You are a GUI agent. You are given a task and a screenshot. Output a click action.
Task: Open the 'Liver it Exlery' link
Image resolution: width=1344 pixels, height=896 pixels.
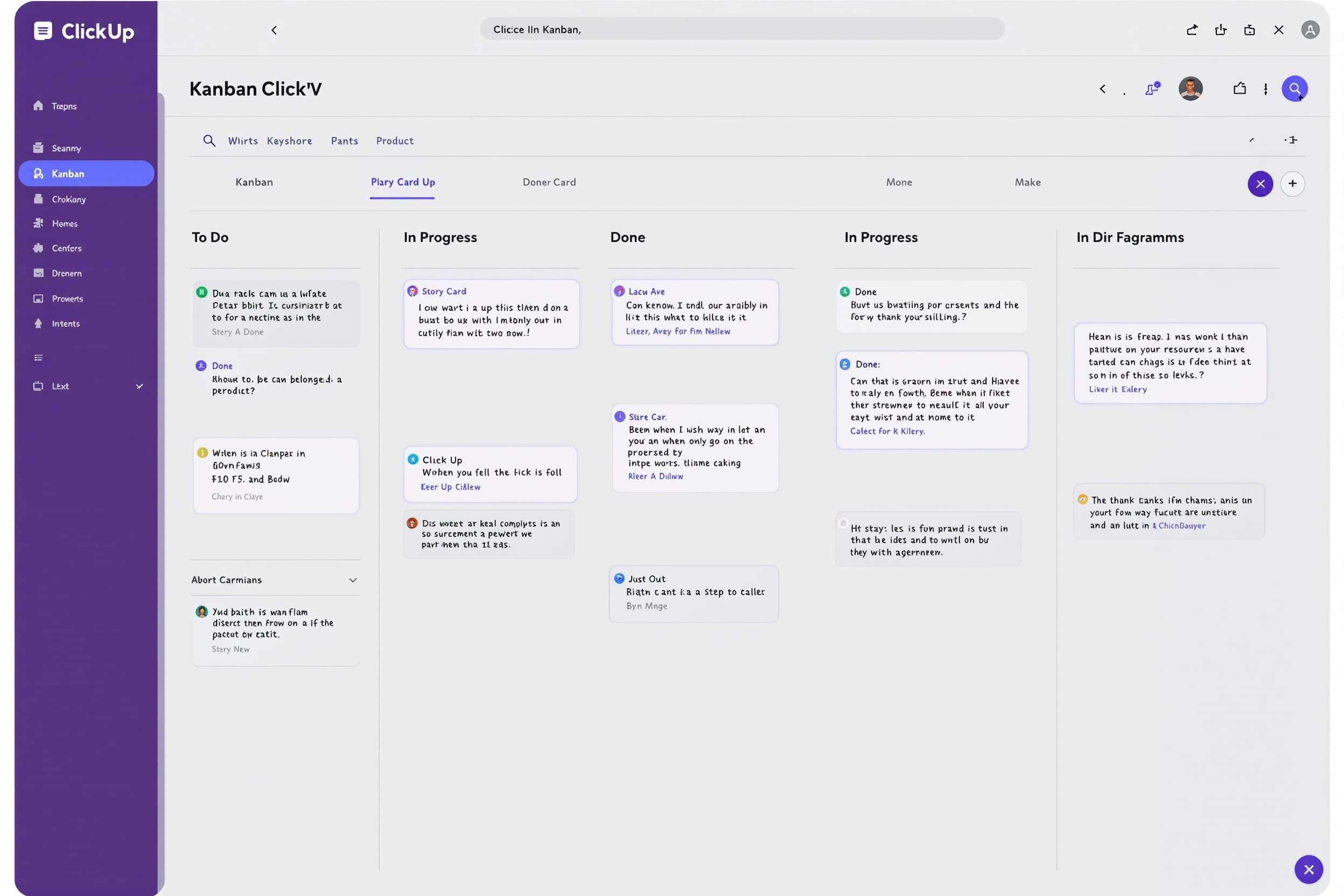click(x=1118, y=390)
